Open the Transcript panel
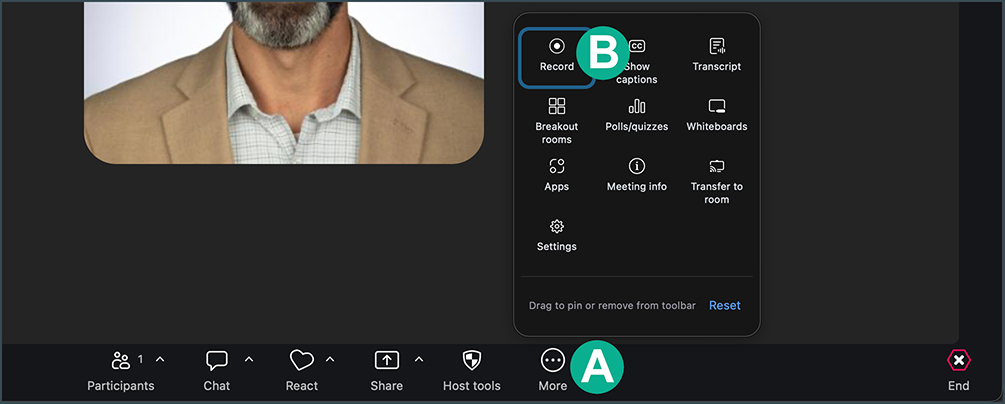 [x=717, y=55]
